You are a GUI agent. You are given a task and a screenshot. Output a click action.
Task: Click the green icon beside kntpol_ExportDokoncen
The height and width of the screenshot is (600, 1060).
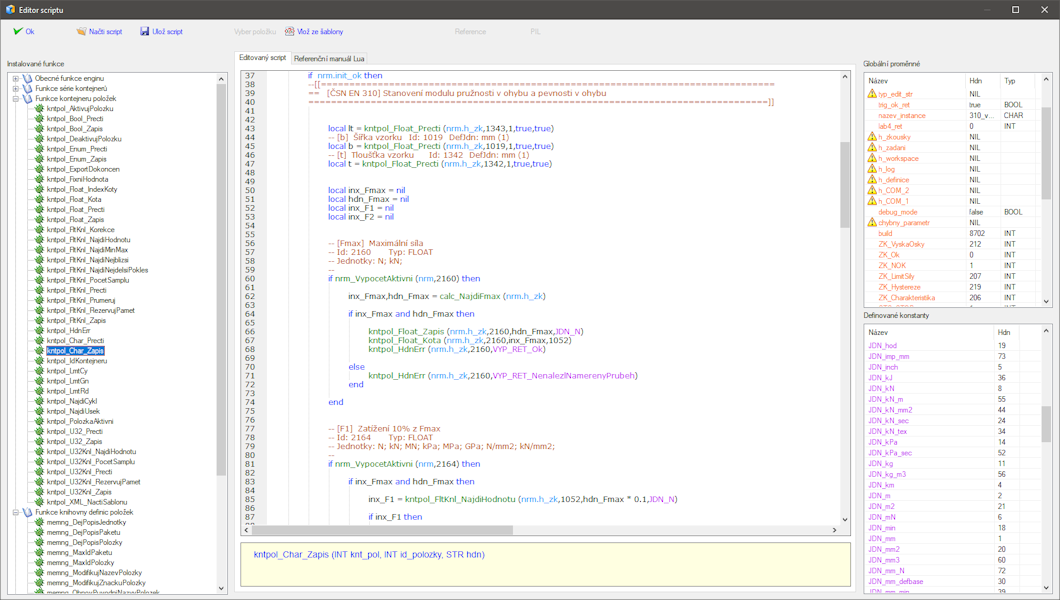pos(39,169)
